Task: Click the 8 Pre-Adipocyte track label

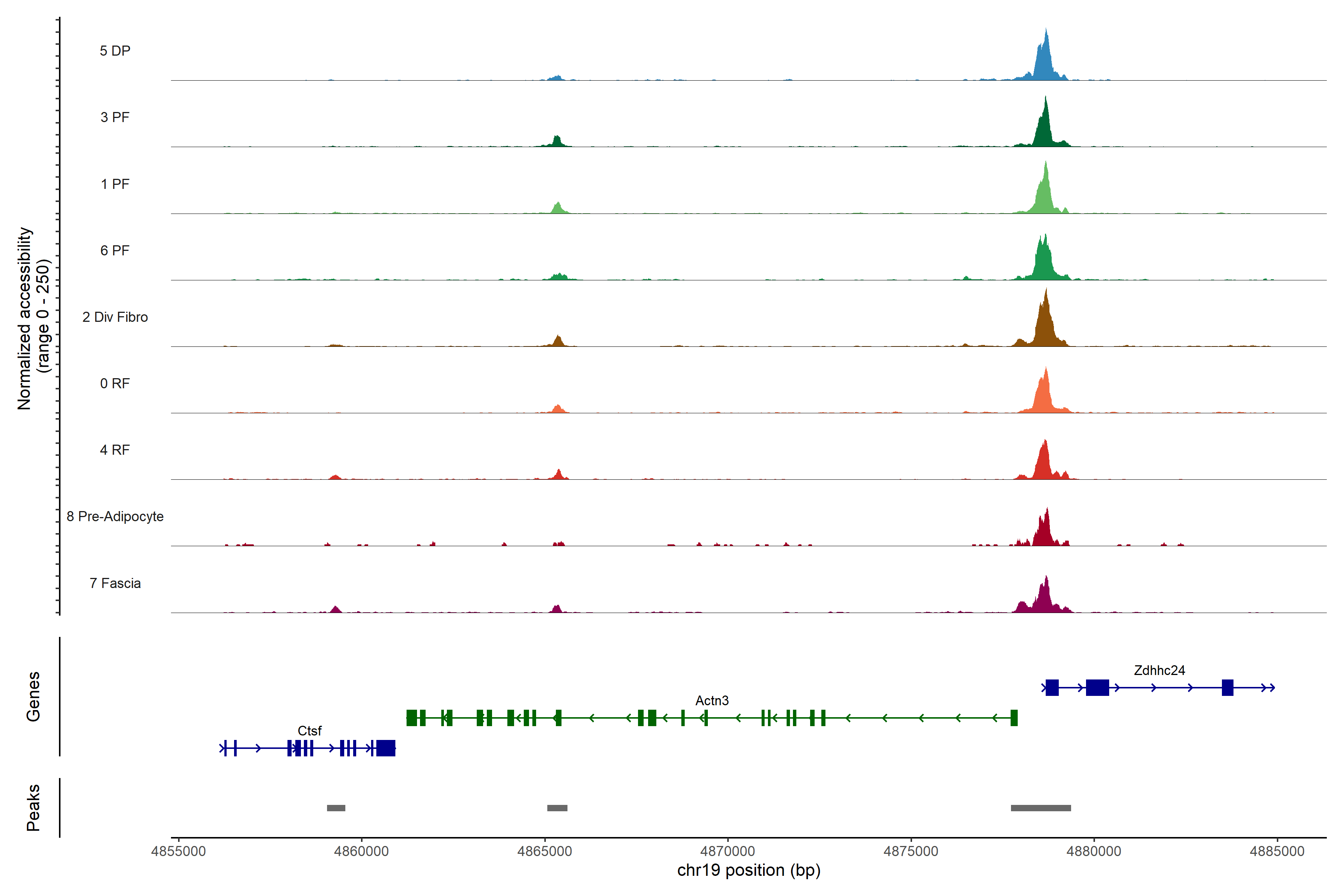Action: coord(115,517)
